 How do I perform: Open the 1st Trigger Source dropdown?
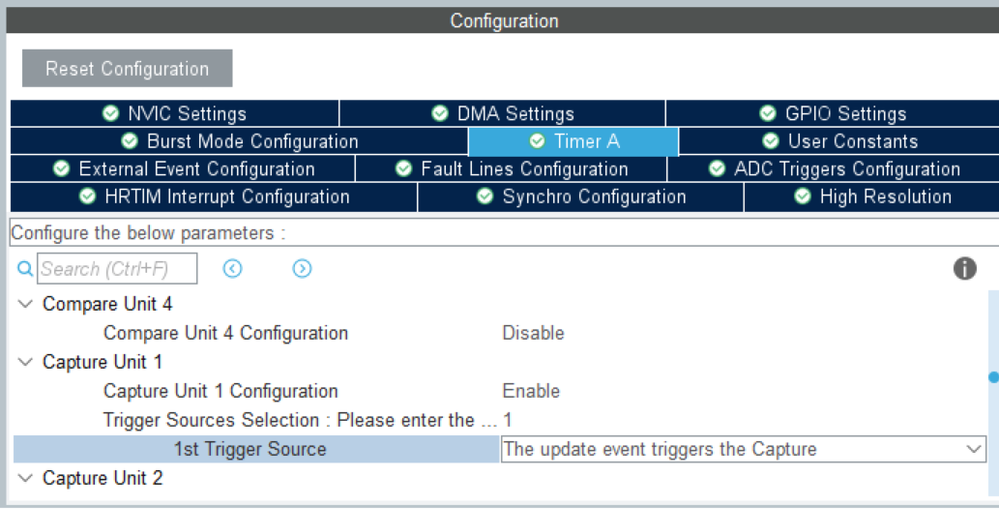(975, 449)
